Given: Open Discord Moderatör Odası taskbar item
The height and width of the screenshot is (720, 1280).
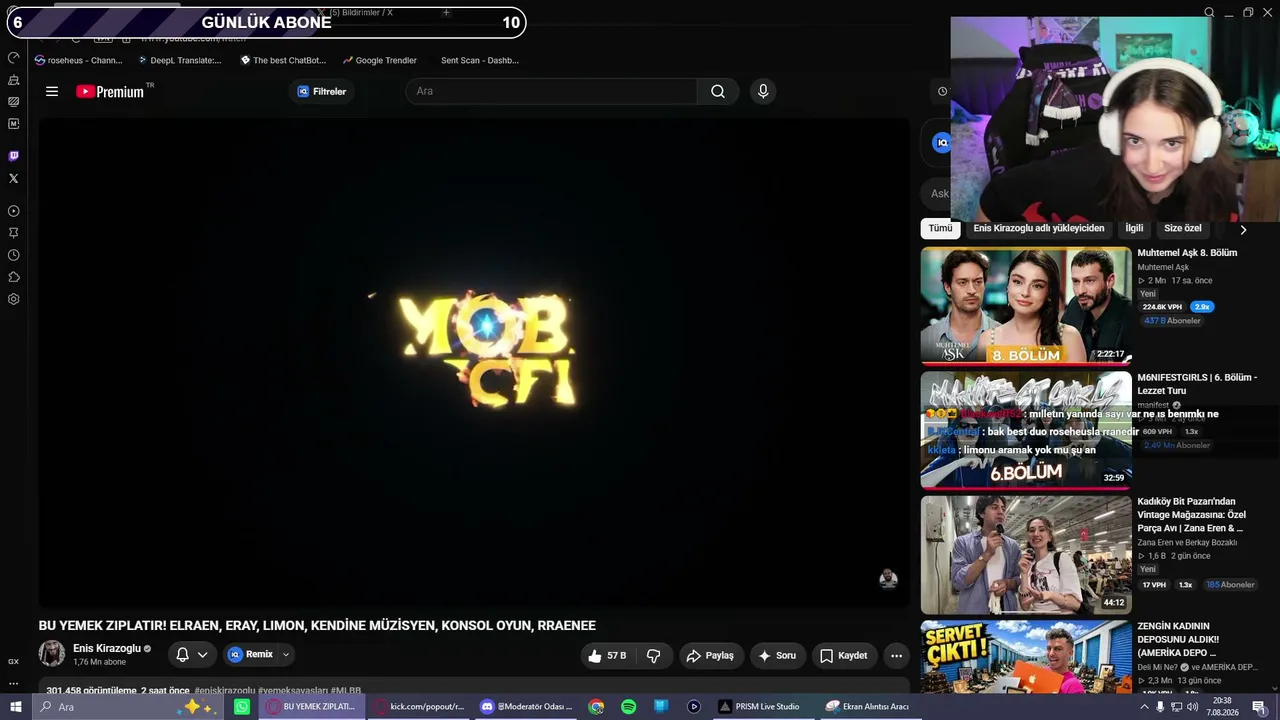Looking at the screenshot, I should 526,707.
